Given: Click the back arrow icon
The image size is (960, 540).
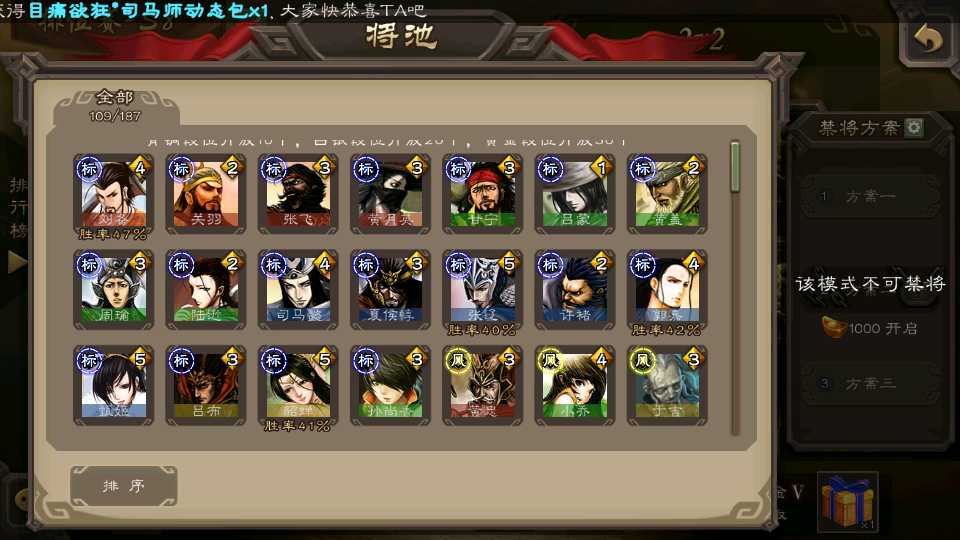Looking at the screenshot, I should (x=928, y=39).
